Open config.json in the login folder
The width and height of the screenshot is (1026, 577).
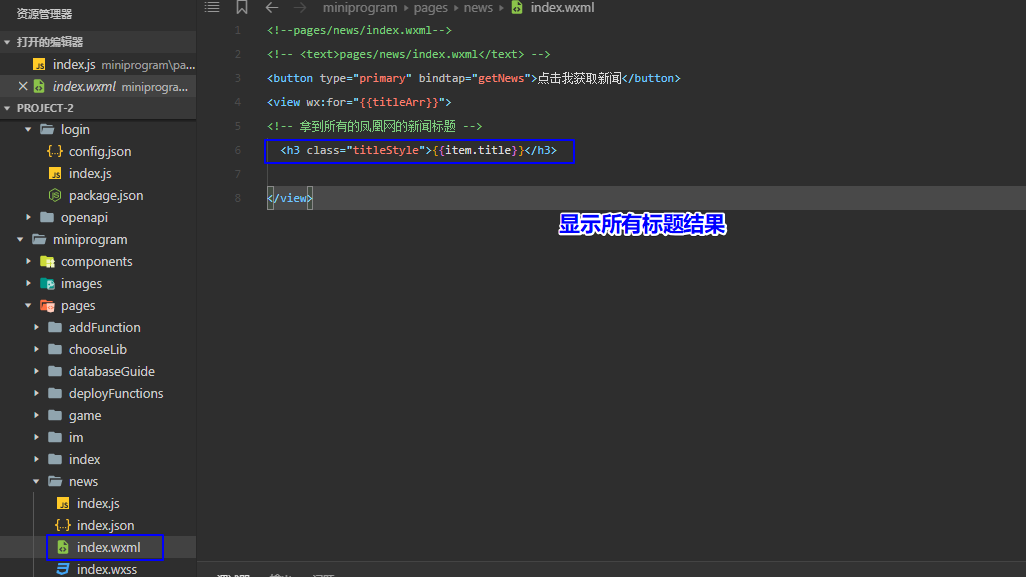(x=98, y=151)
